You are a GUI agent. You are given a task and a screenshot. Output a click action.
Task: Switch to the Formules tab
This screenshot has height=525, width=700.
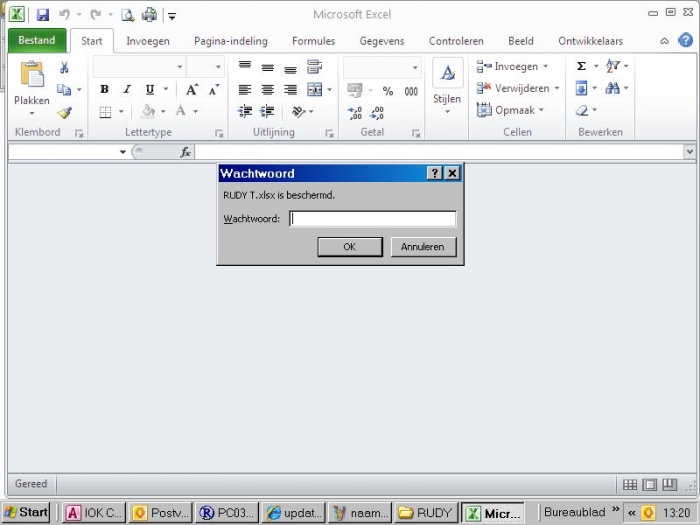[313, 41]
